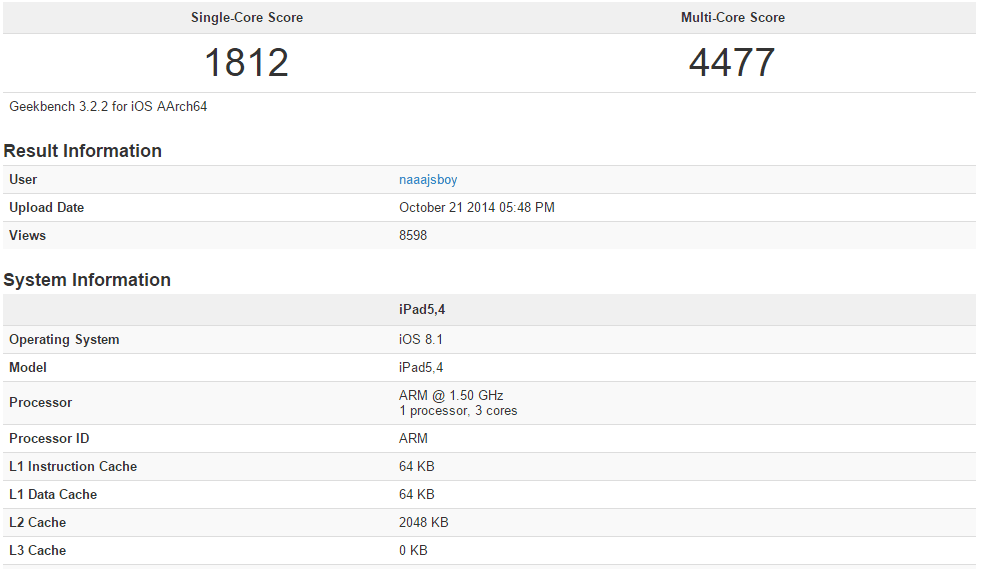Select the single-core score value 1812

click(247, 63)
